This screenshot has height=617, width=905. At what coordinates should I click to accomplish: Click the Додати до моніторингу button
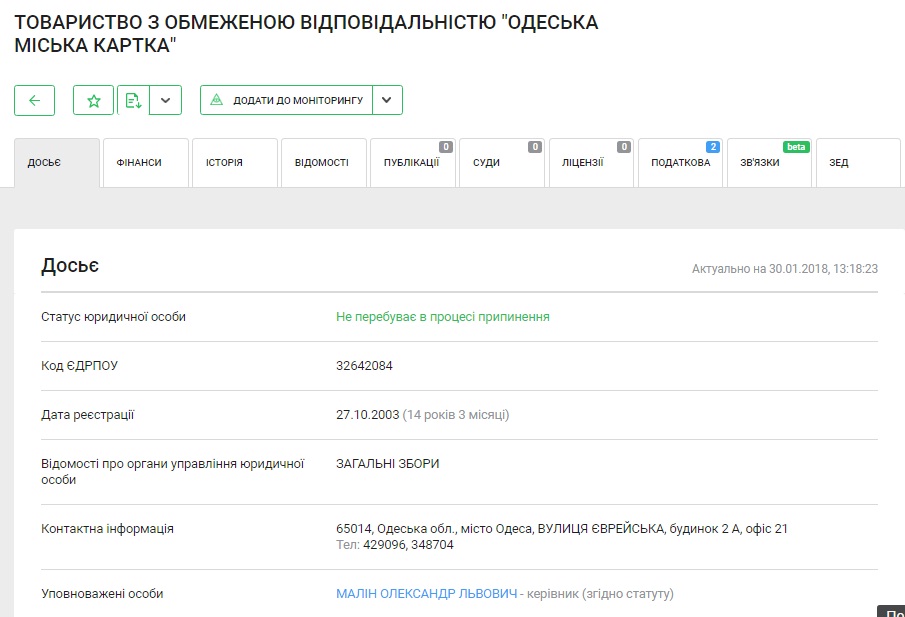[287, 100]
